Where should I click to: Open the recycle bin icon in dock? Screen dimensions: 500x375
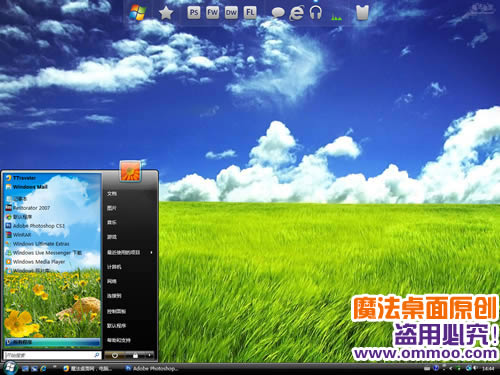[x=362, y=13]
